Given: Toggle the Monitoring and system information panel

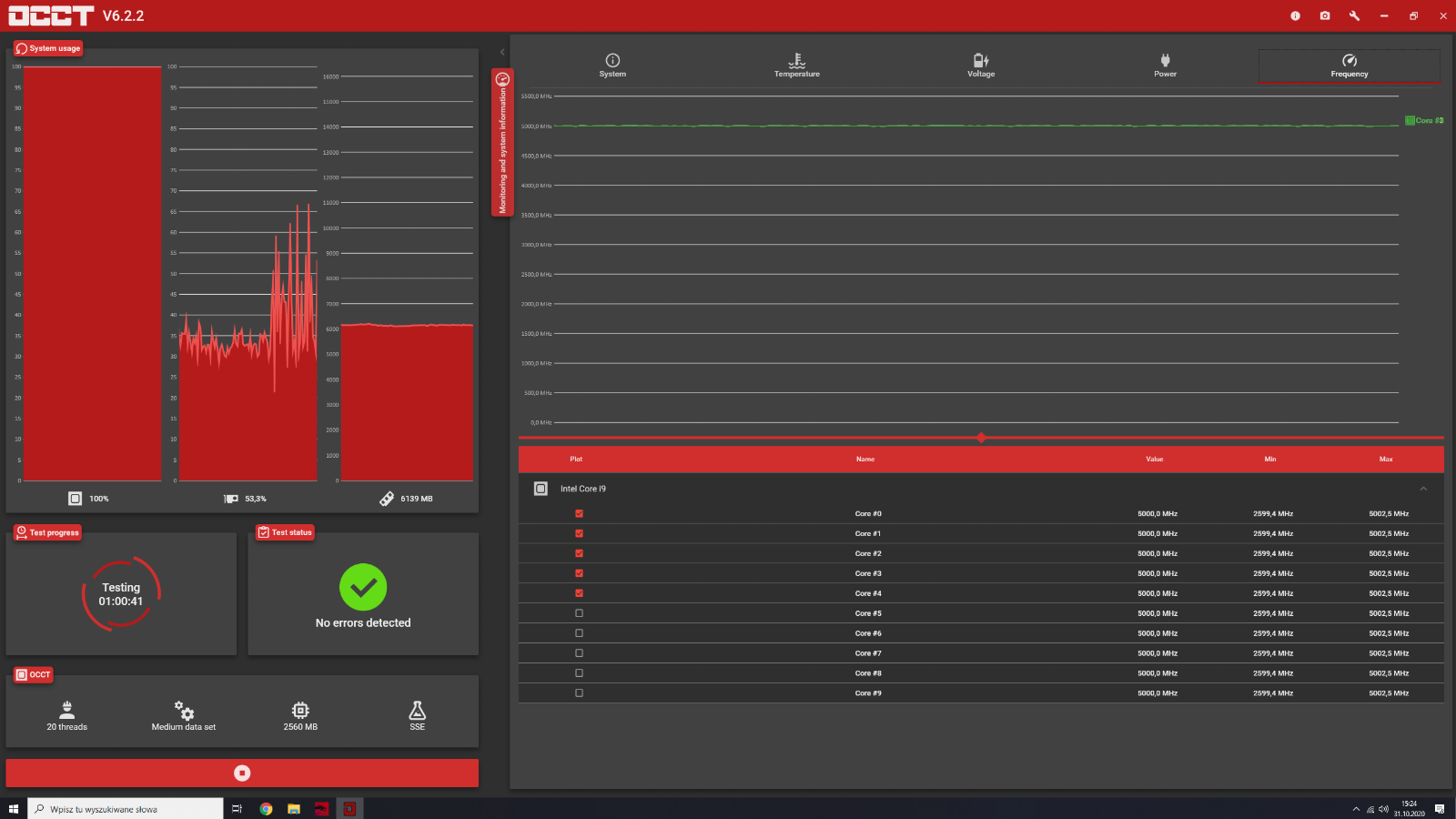Looking at the screenshot, I should [502, 142].
